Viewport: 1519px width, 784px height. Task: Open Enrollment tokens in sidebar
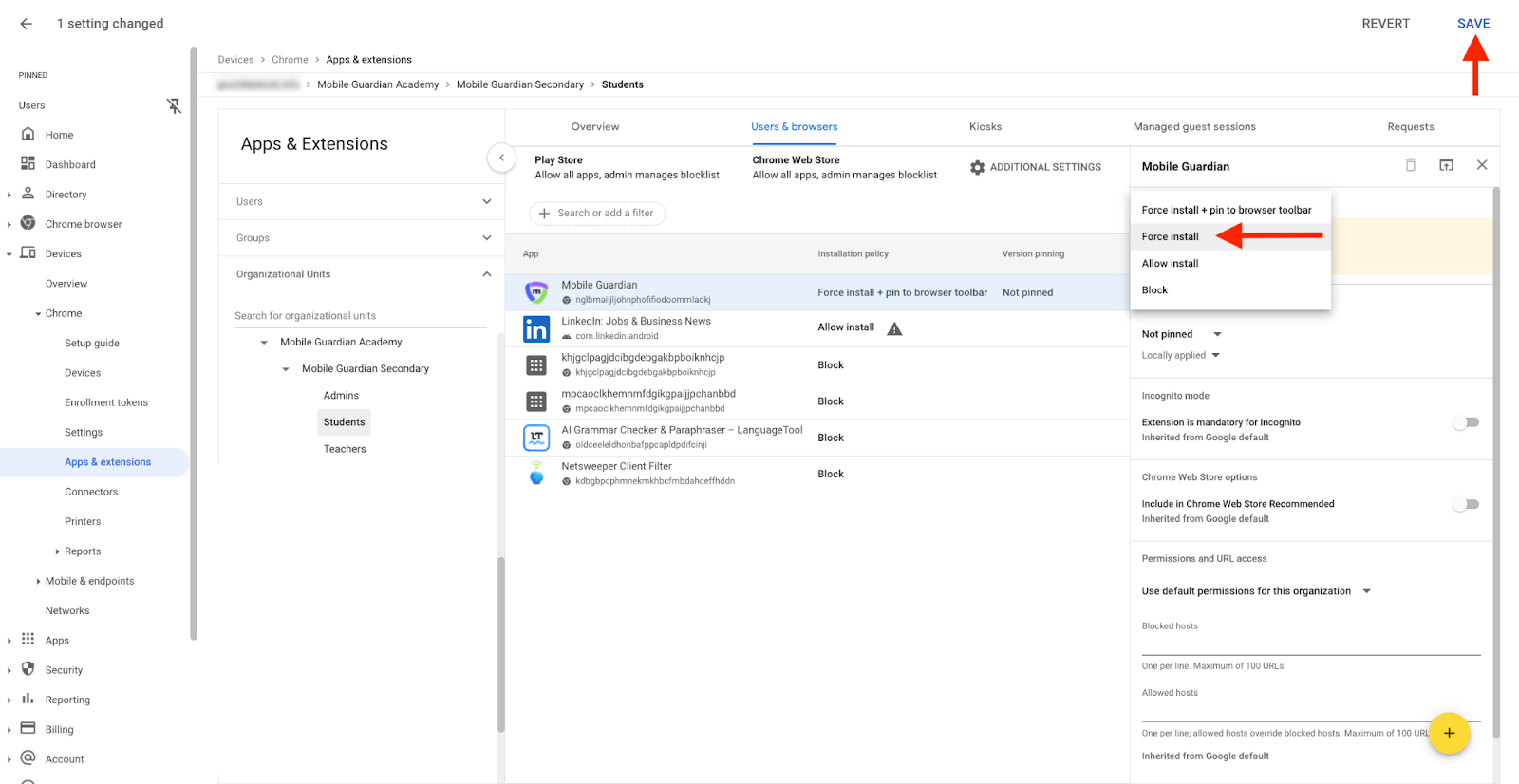tap(106, 402)
